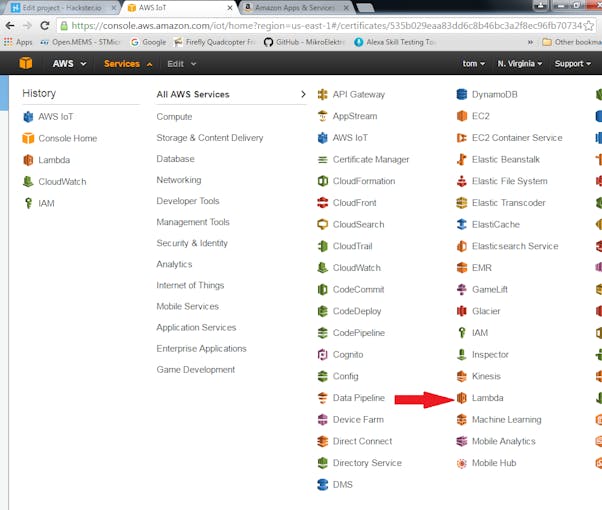The width and height of the screenshot is (602, 510).
Task: Open the Apps bookmark shortcut
Action: (18, 42)
